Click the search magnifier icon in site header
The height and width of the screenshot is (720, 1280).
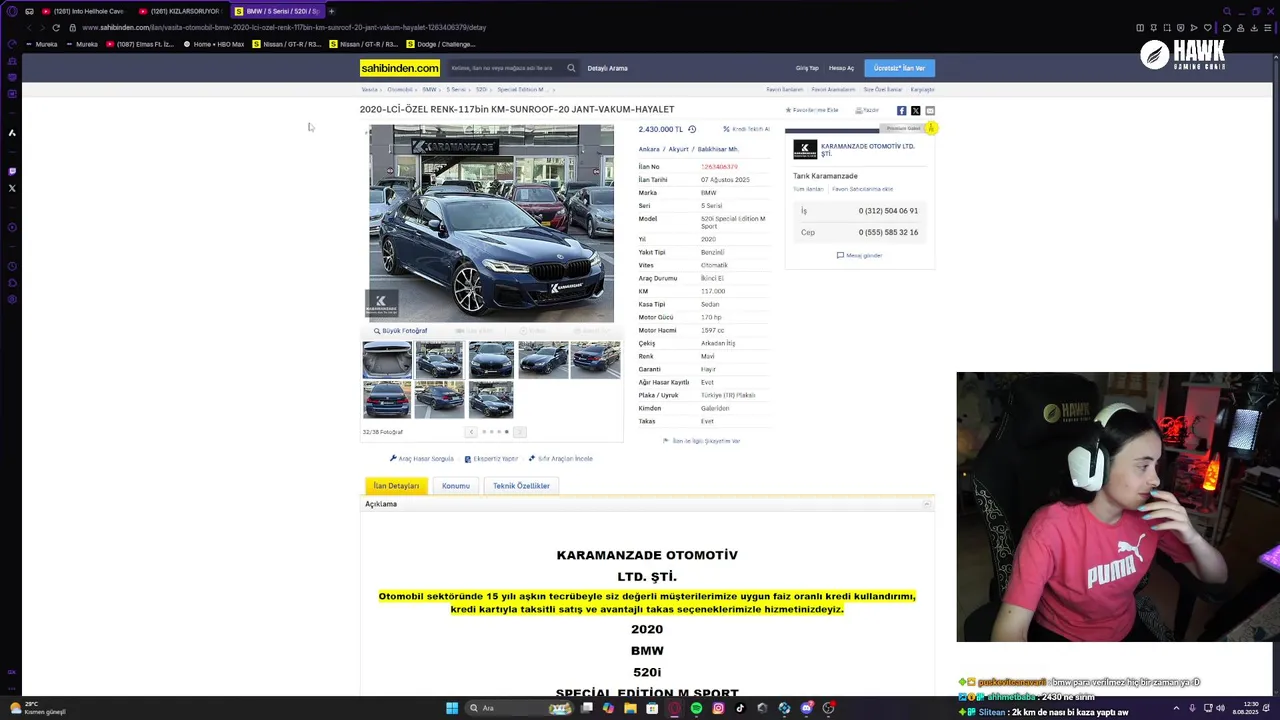(x=571, y=68)
